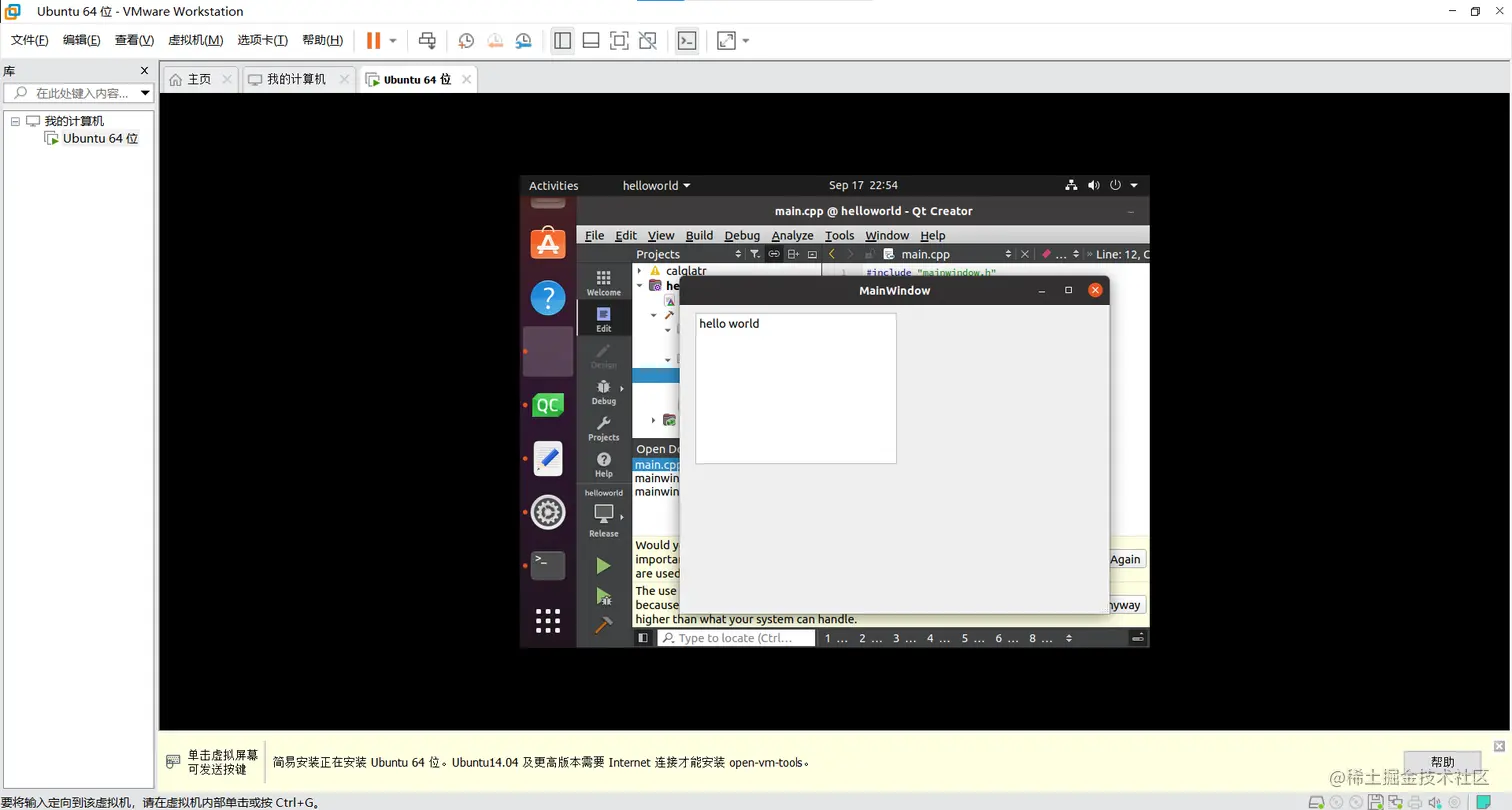The image size is (1512, 810).
Task: Open Ubuntu Activities overview
Action: pos(553,185)
